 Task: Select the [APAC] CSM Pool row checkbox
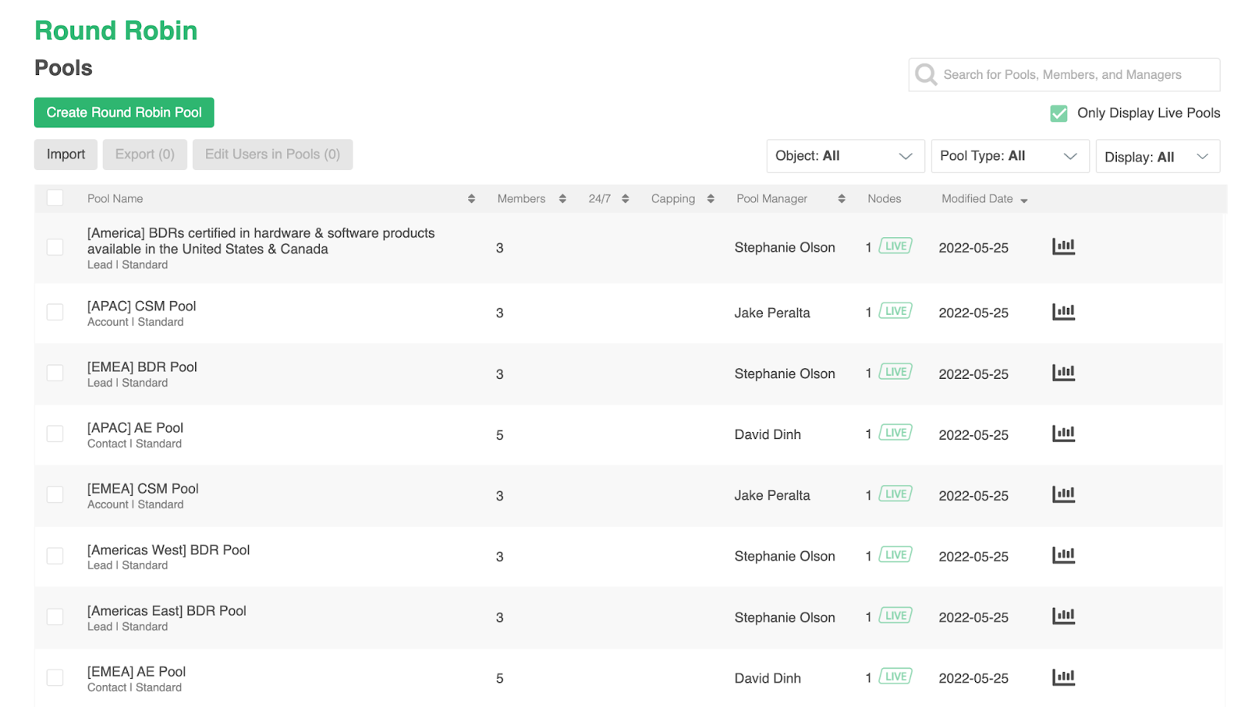pyautogui.click(x=55, y=312)
